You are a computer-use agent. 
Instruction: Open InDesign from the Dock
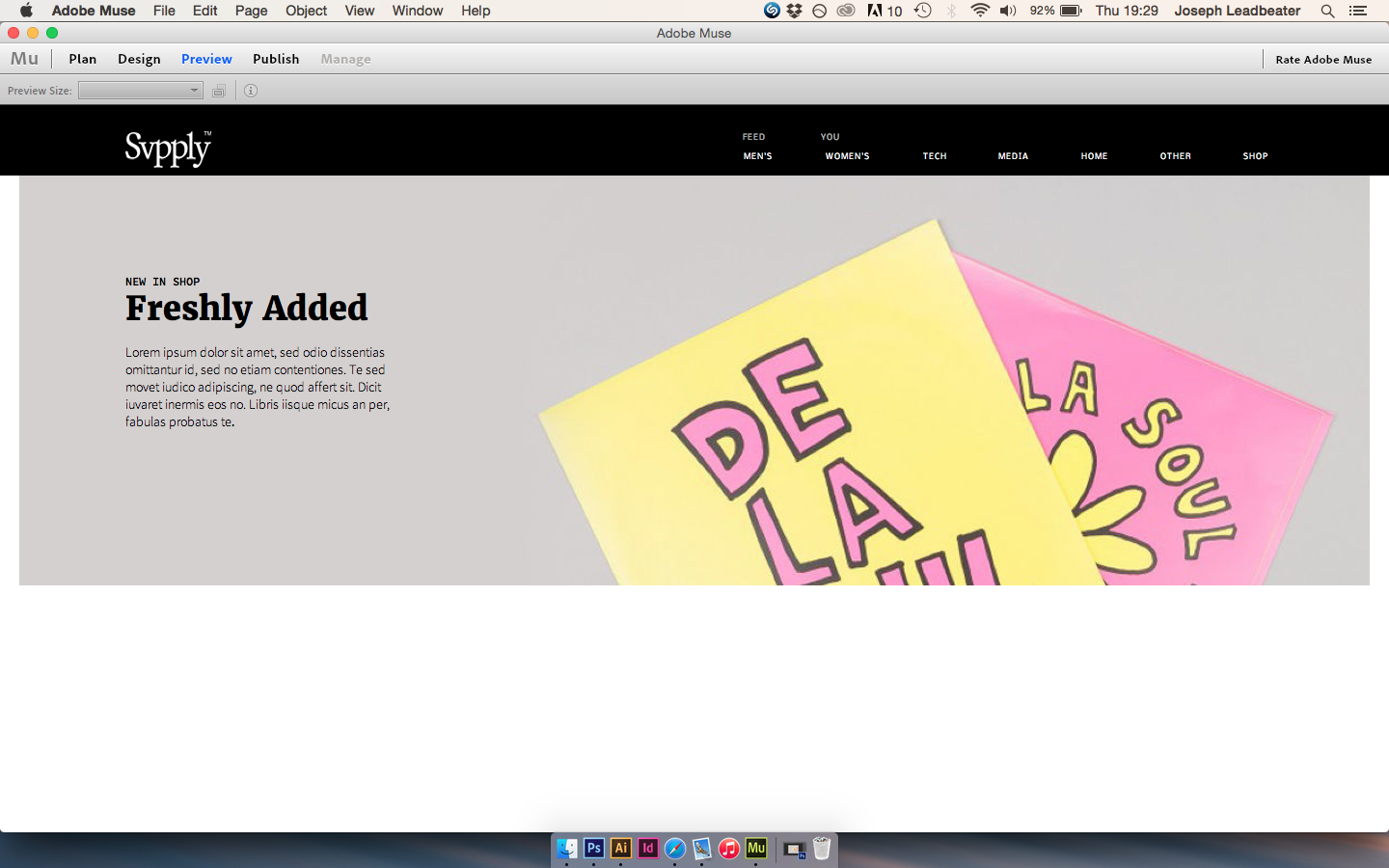pos(648,848)
